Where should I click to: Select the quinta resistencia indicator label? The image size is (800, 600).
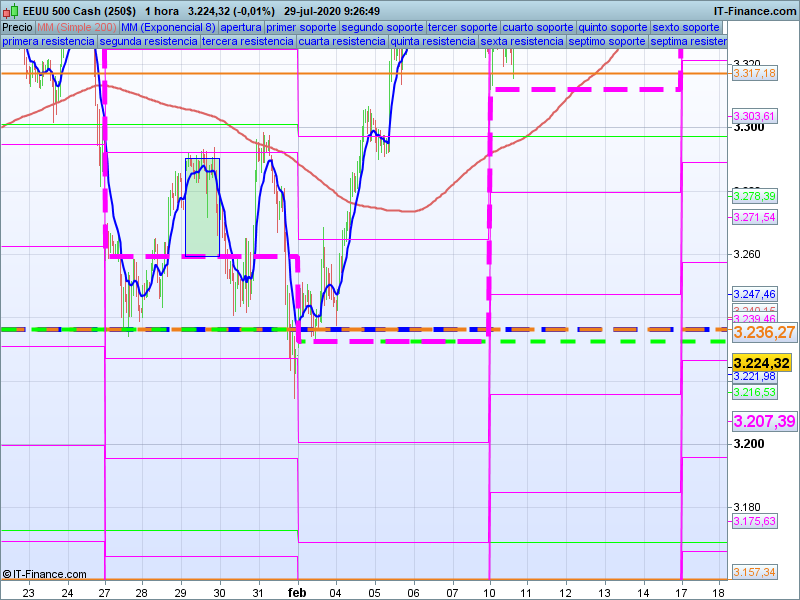(x=432, y=42)
